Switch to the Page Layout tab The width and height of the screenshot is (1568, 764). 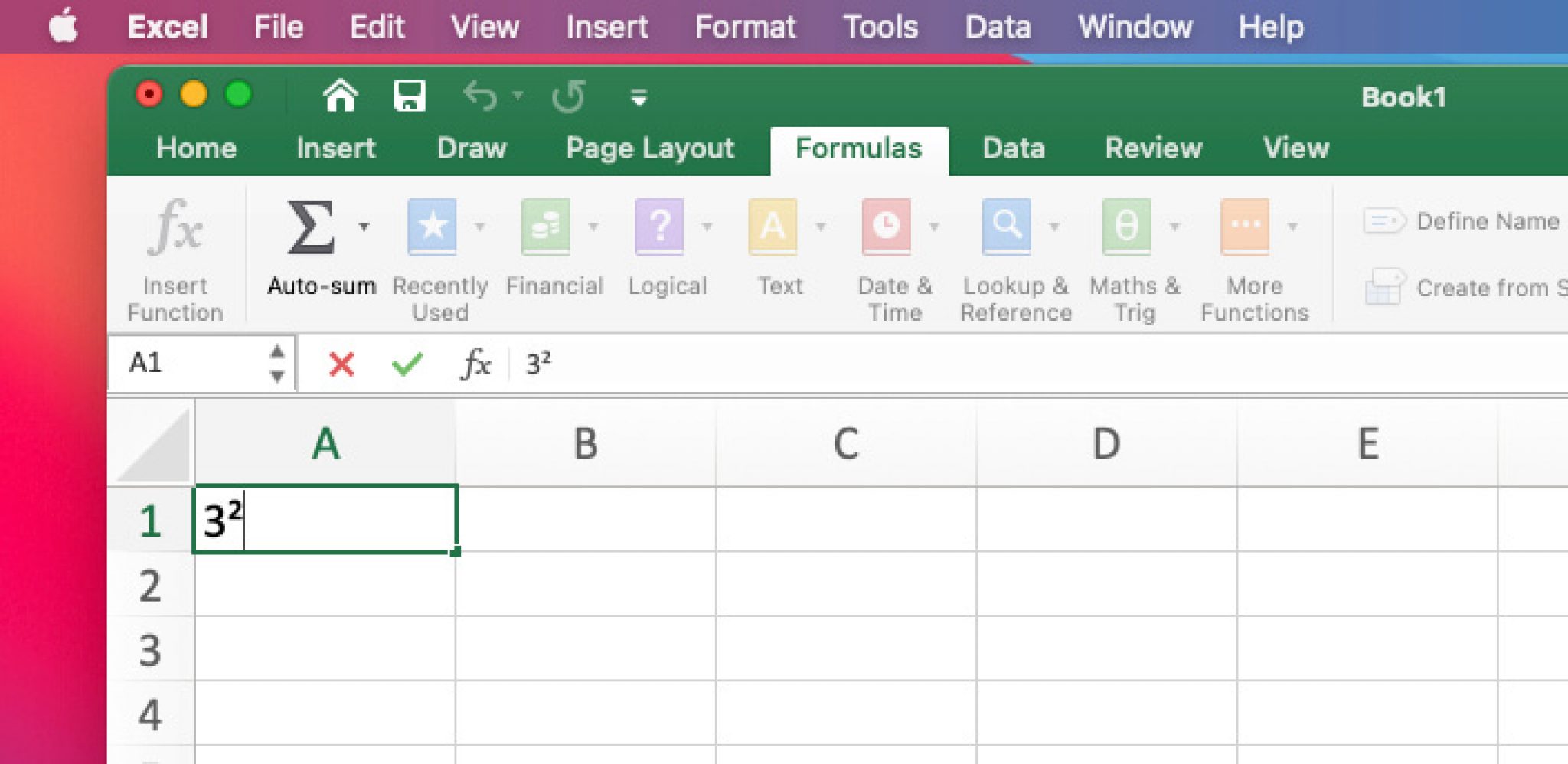(649, 148)
